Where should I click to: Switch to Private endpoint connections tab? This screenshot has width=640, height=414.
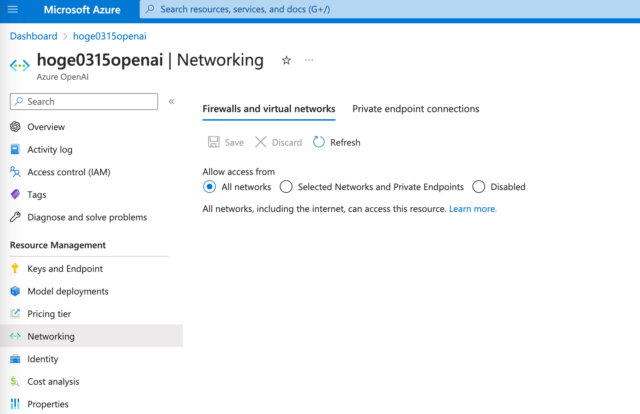416,109
